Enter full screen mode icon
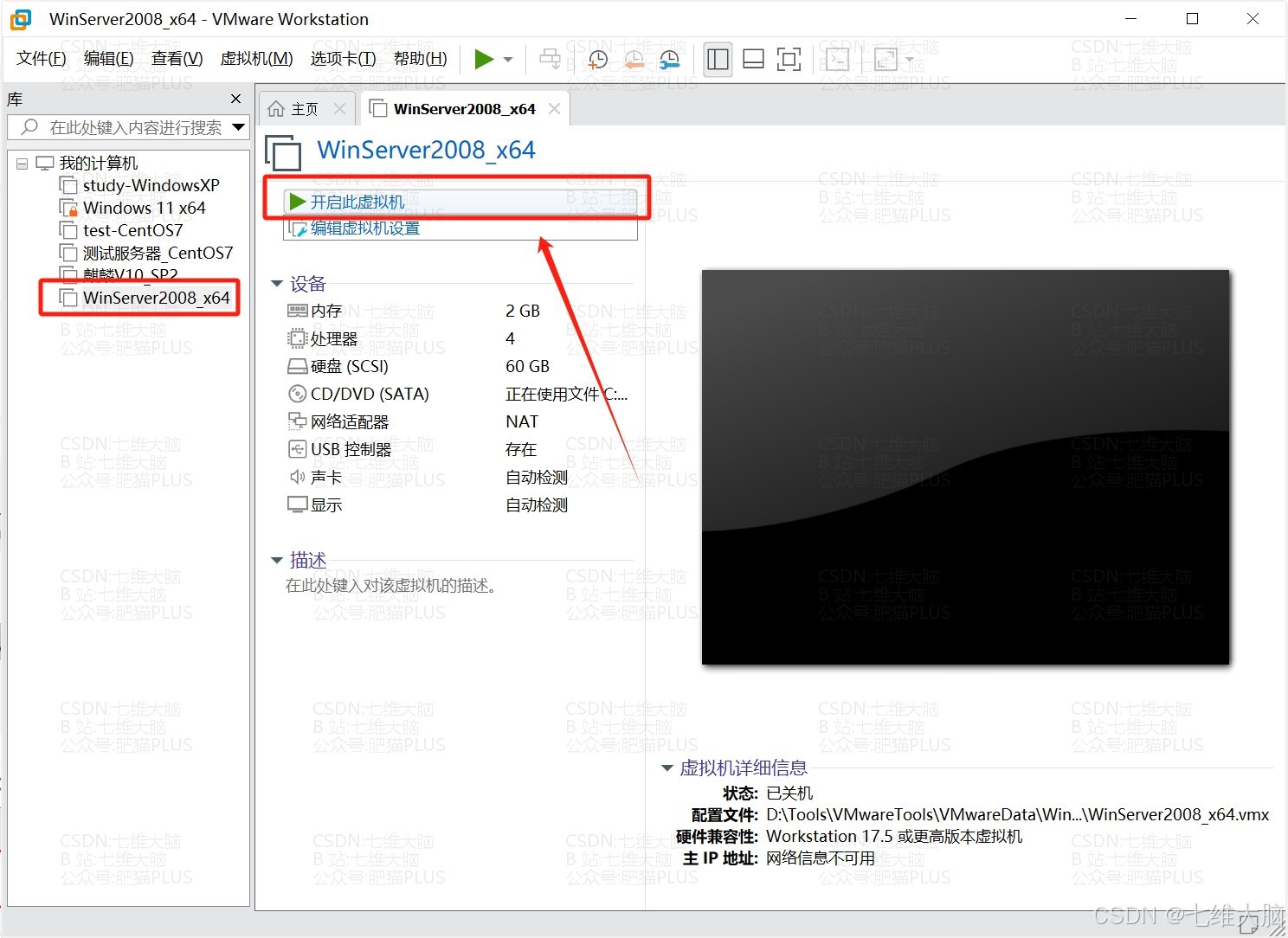Viewport: 1288px width, 938px height. pos(789,59)
